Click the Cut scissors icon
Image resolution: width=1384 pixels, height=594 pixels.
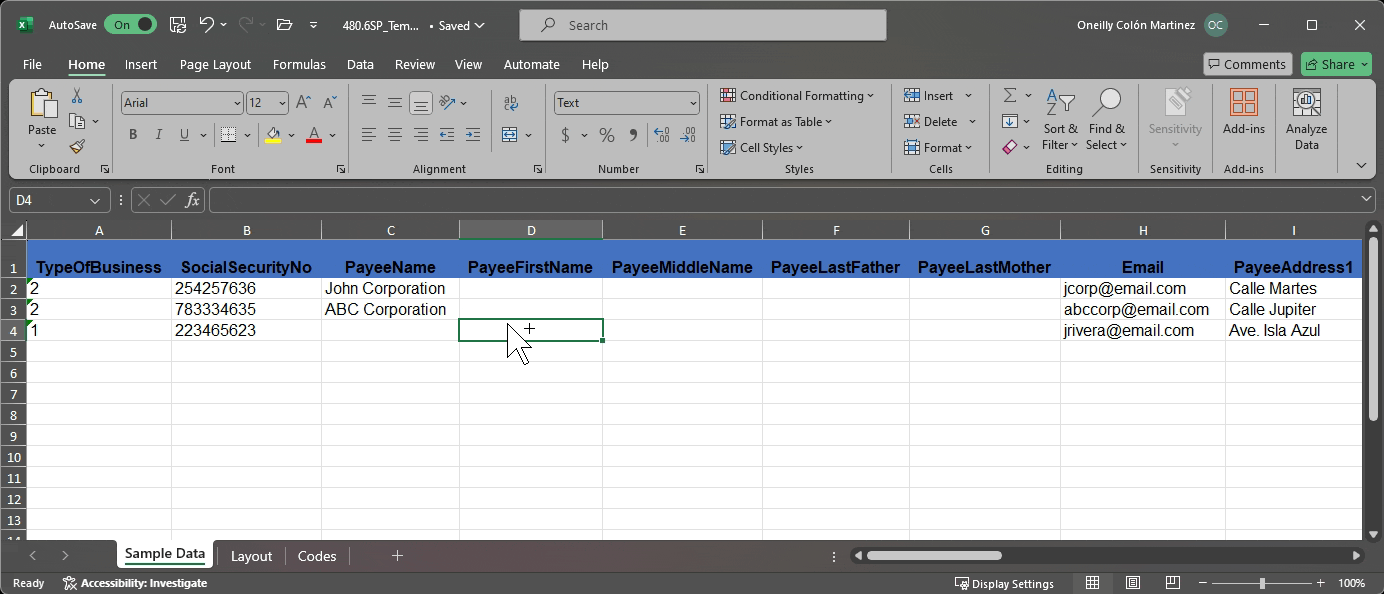tap(77, 96)
